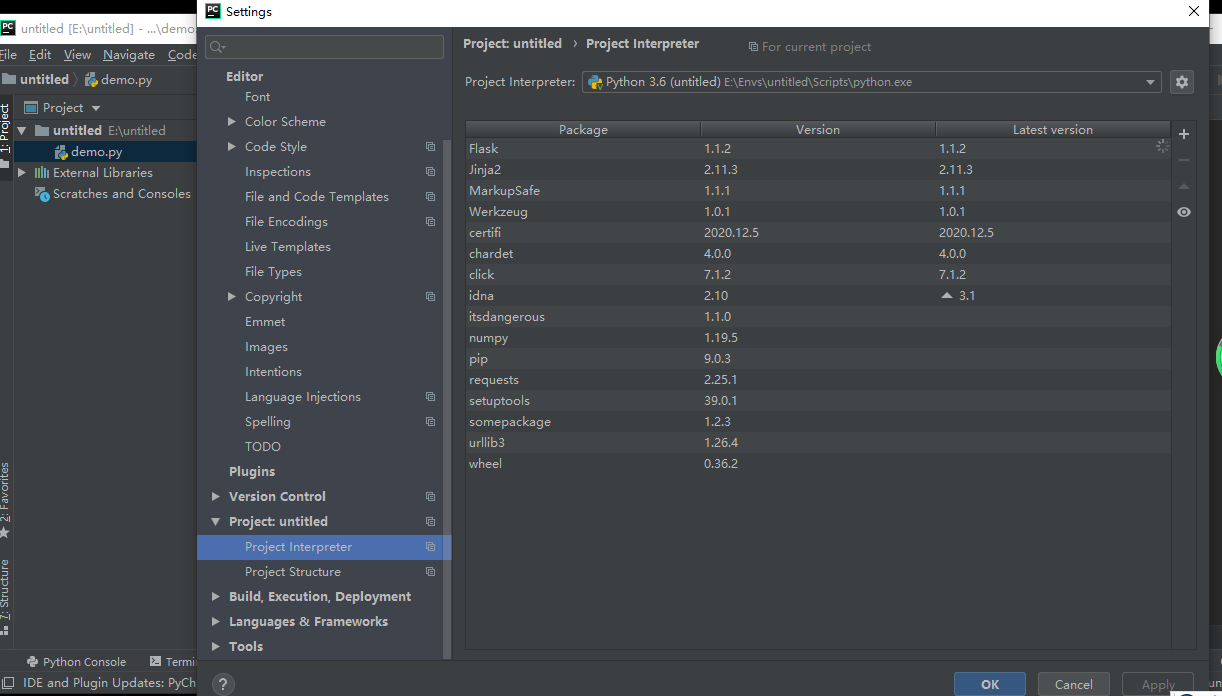Select the Flask package row

tap(817, 149)
